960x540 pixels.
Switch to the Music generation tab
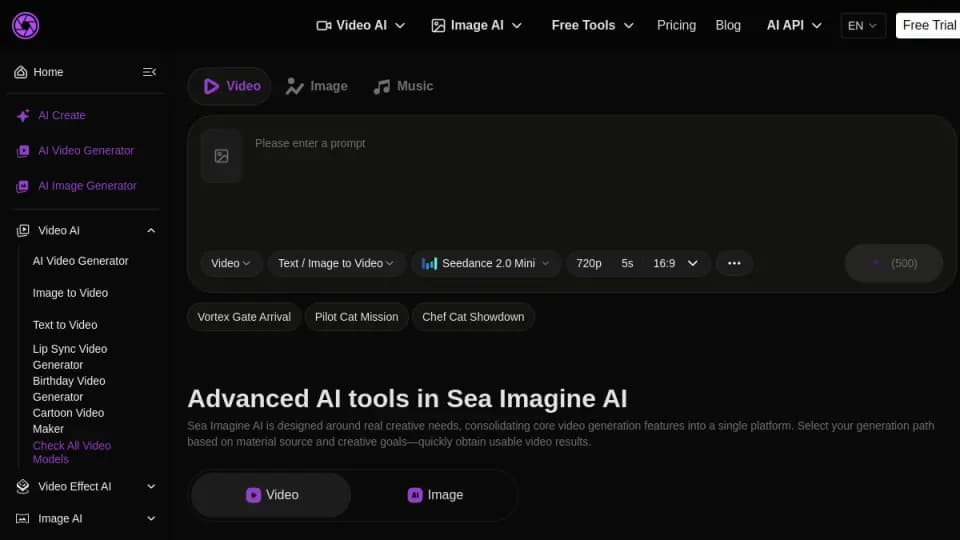[403, 86]
